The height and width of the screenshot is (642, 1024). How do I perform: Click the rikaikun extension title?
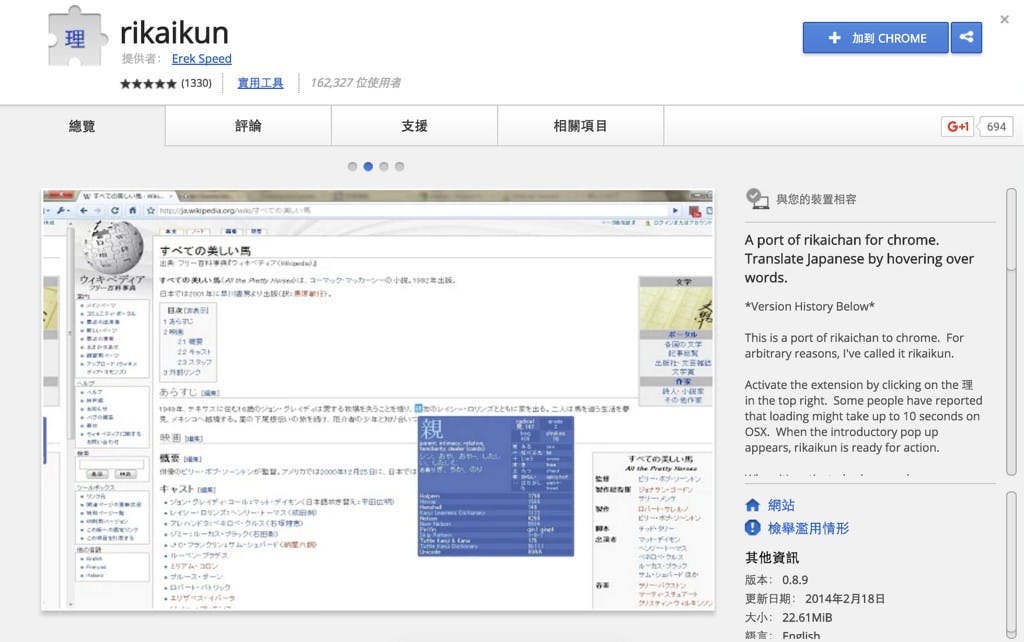click(x=174, y=33)
